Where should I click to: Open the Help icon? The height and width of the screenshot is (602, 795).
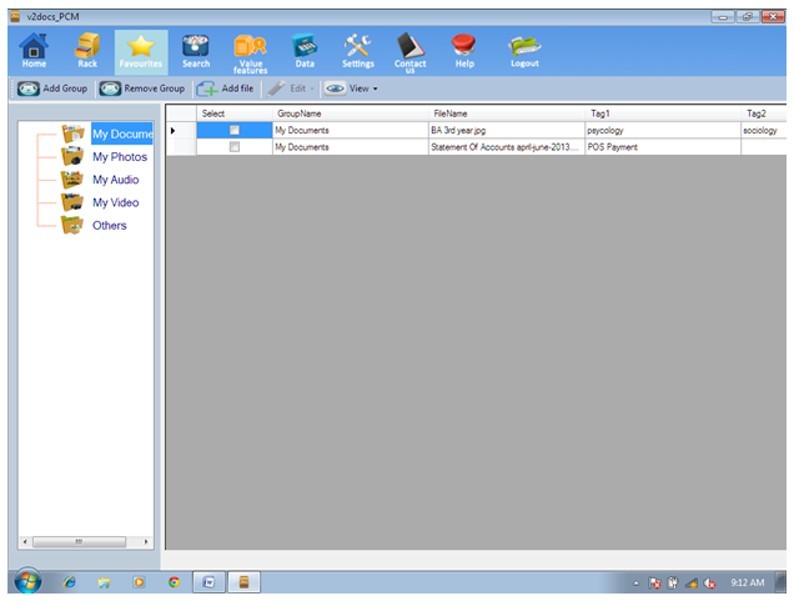click(x=464, y=49)
